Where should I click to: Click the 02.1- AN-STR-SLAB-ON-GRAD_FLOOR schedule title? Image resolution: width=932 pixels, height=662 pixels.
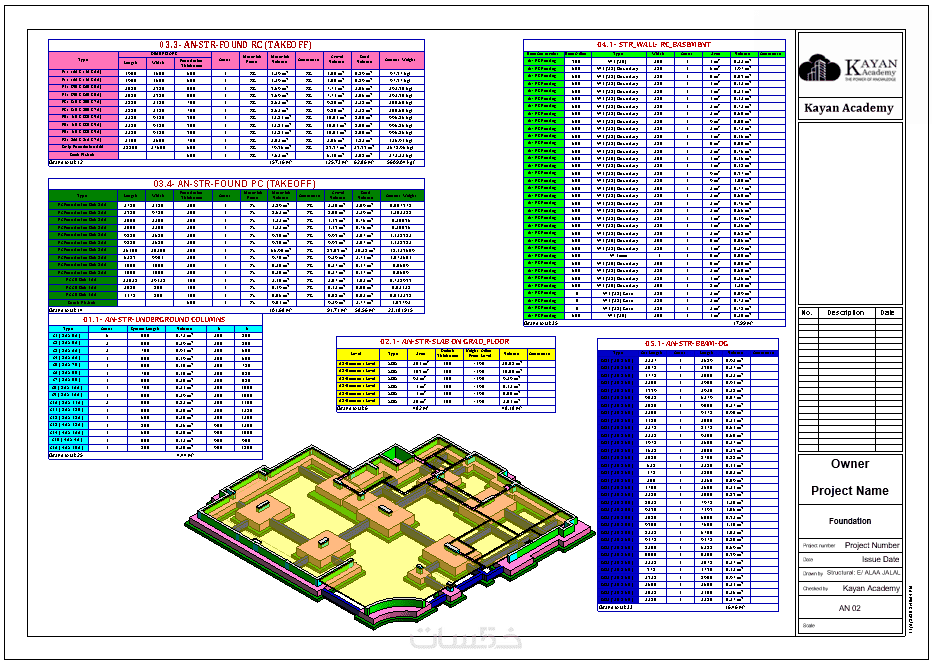pos(445,342)
